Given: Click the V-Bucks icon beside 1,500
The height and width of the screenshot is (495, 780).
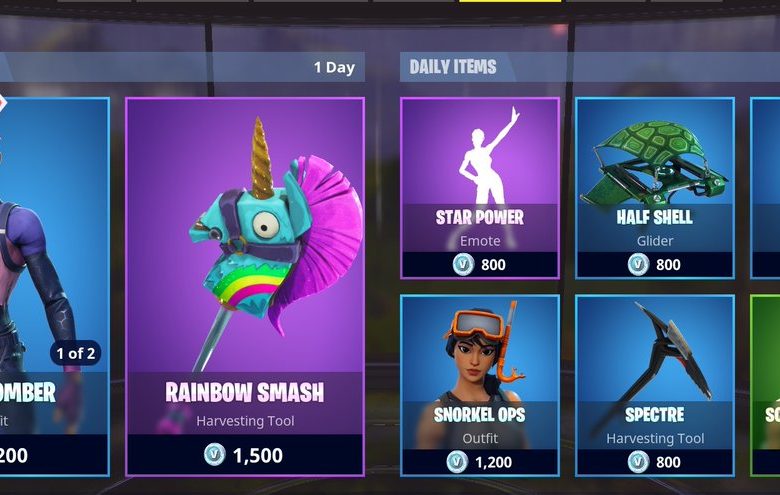Looking at the screenshot, I should point(214,454).
